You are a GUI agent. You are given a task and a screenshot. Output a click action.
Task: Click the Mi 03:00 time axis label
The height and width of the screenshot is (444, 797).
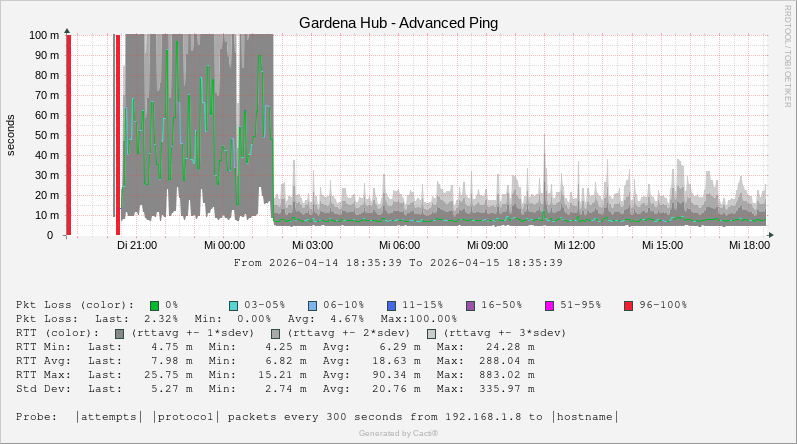tap(312, 245)
